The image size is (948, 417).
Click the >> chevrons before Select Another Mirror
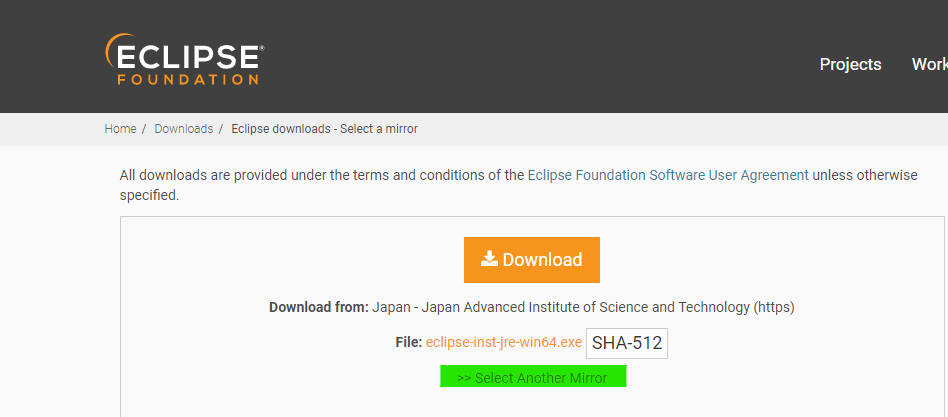[464, 378]
